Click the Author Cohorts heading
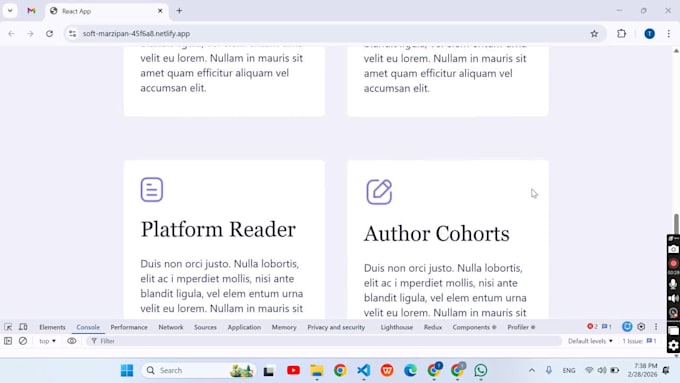Image resolution: width=680 pixels, height=383 pixels. click(436, 234)
